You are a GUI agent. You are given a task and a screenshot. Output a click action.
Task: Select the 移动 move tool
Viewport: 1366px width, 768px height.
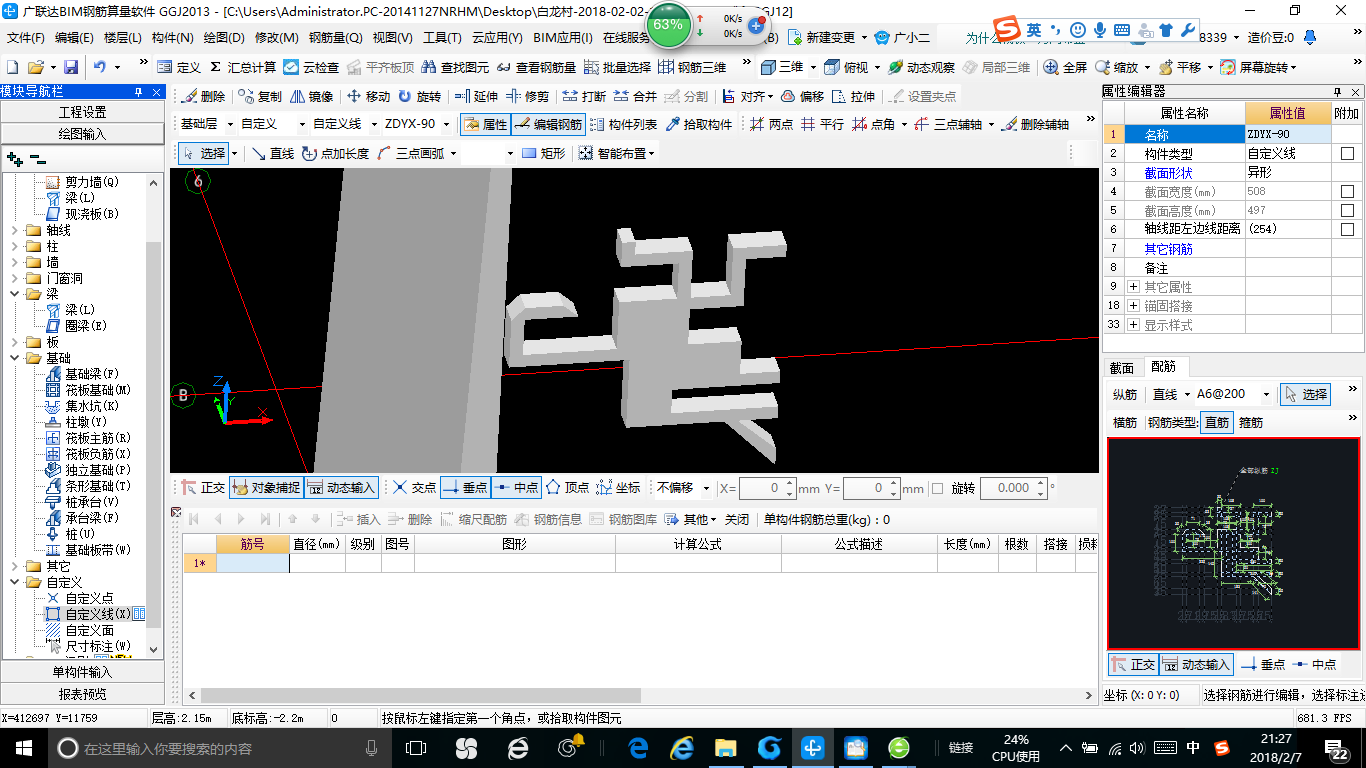tap(368, 97)
